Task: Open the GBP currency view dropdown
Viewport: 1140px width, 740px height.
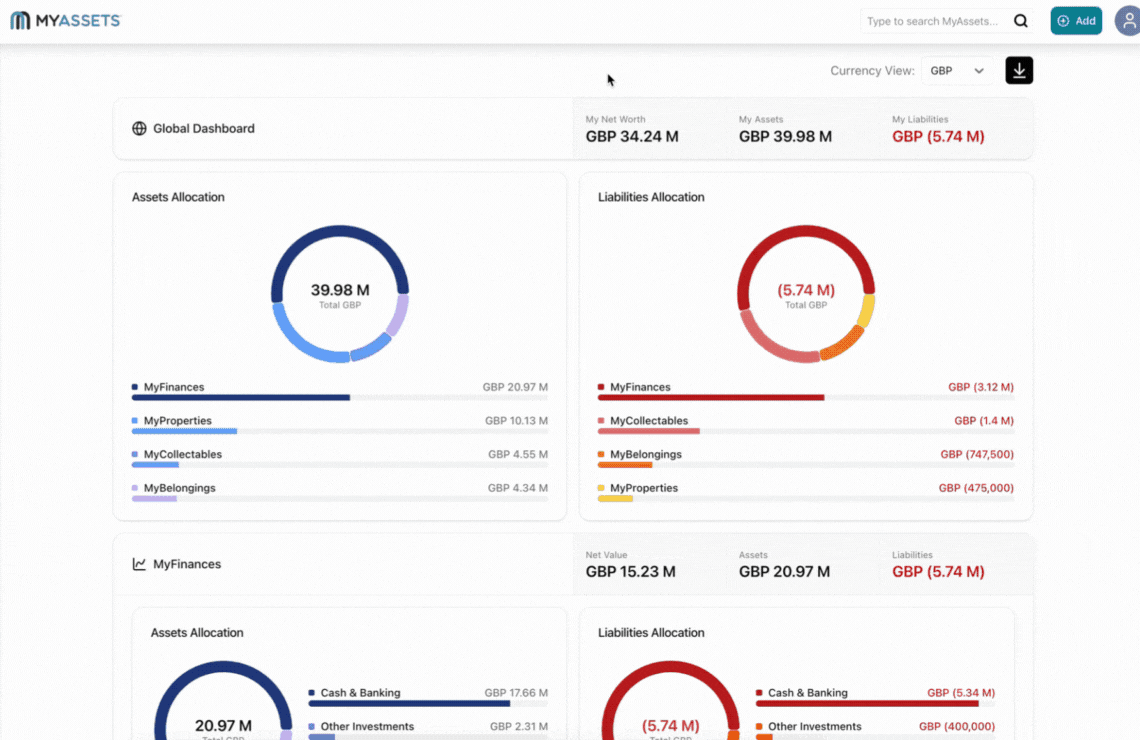Action: (956, 71)
